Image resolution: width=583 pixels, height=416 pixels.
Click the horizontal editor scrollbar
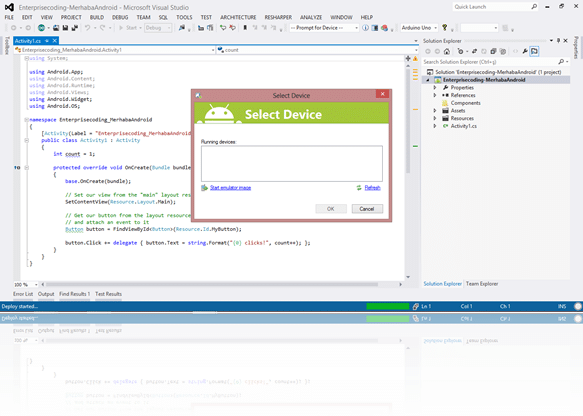click(x=212, y=284)
